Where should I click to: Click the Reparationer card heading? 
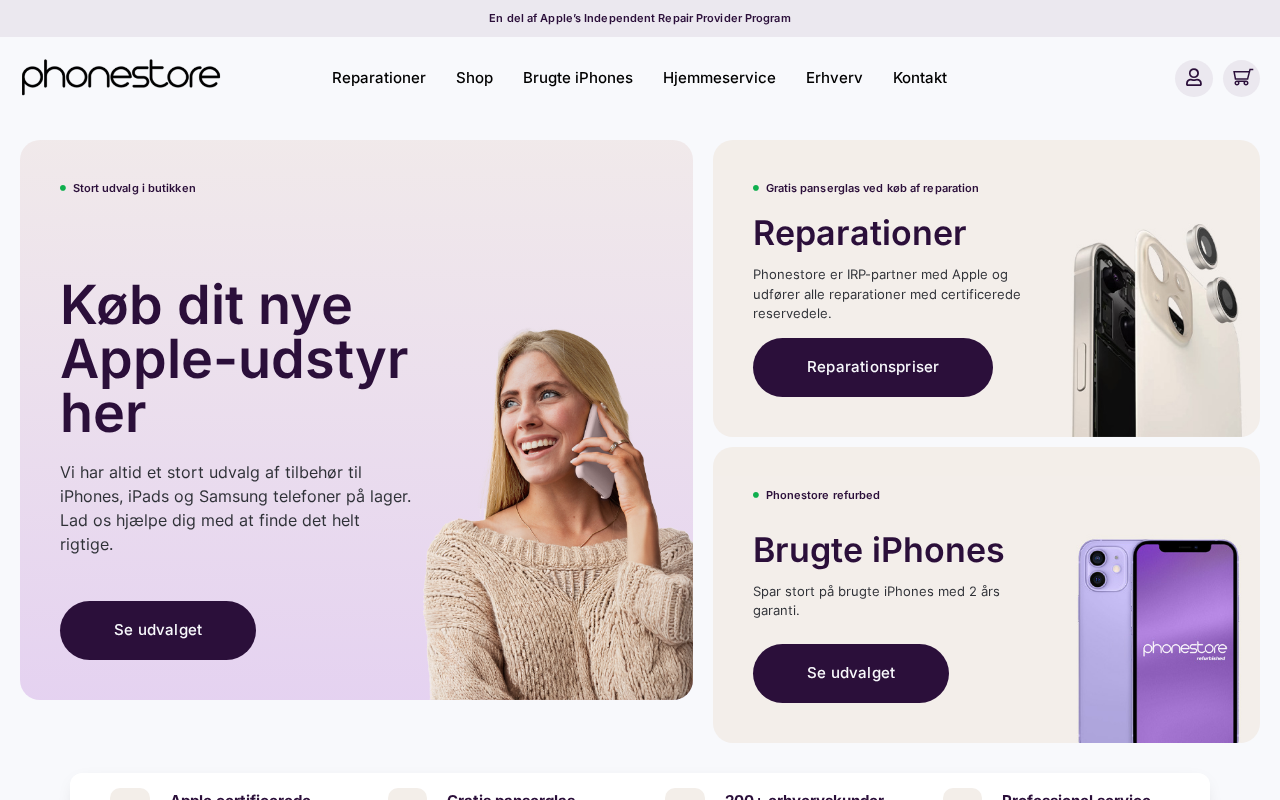coord(859,233)
